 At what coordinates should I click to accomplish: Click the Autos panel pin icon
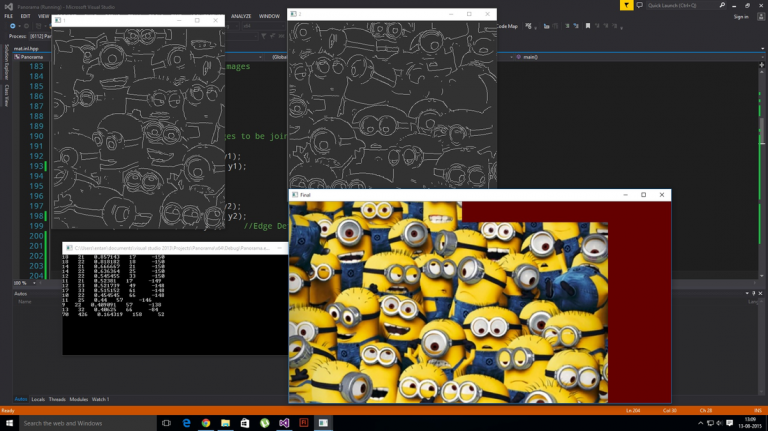pos(754,293)
